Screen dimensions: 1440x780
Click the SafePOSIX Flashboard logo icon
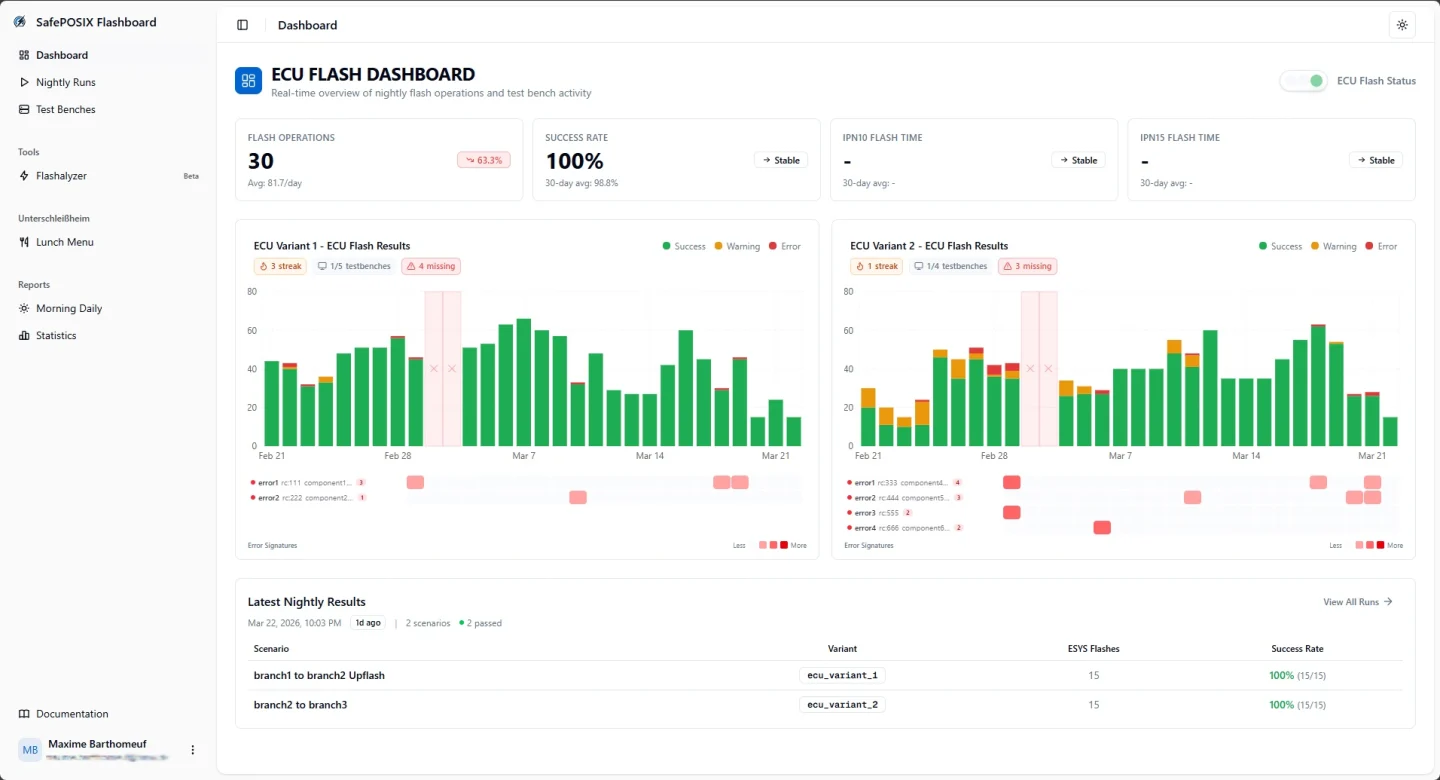point(19,22)
